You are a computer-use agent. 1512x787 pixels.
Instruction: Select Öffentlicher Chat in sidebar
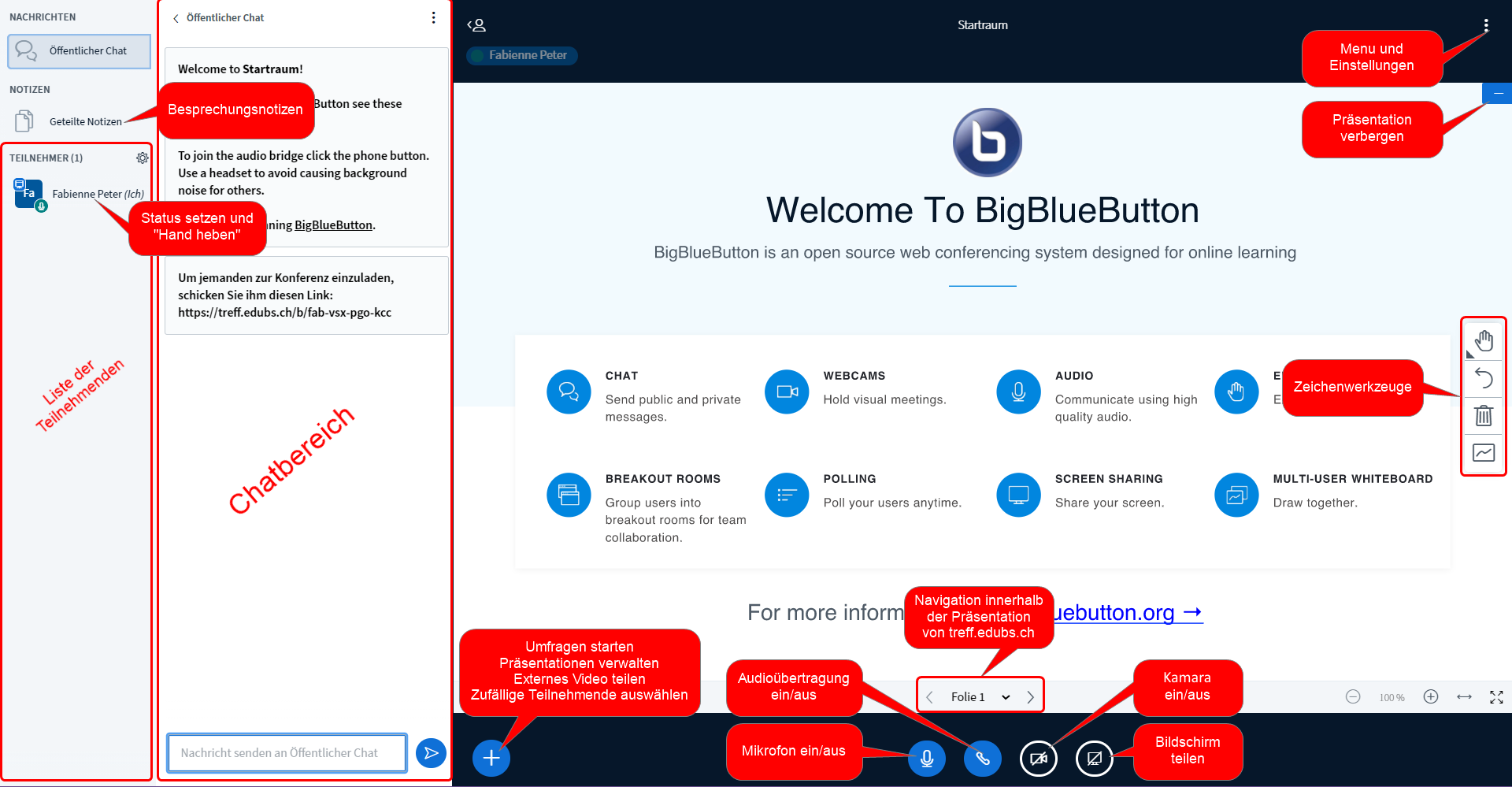coord(79,51)
